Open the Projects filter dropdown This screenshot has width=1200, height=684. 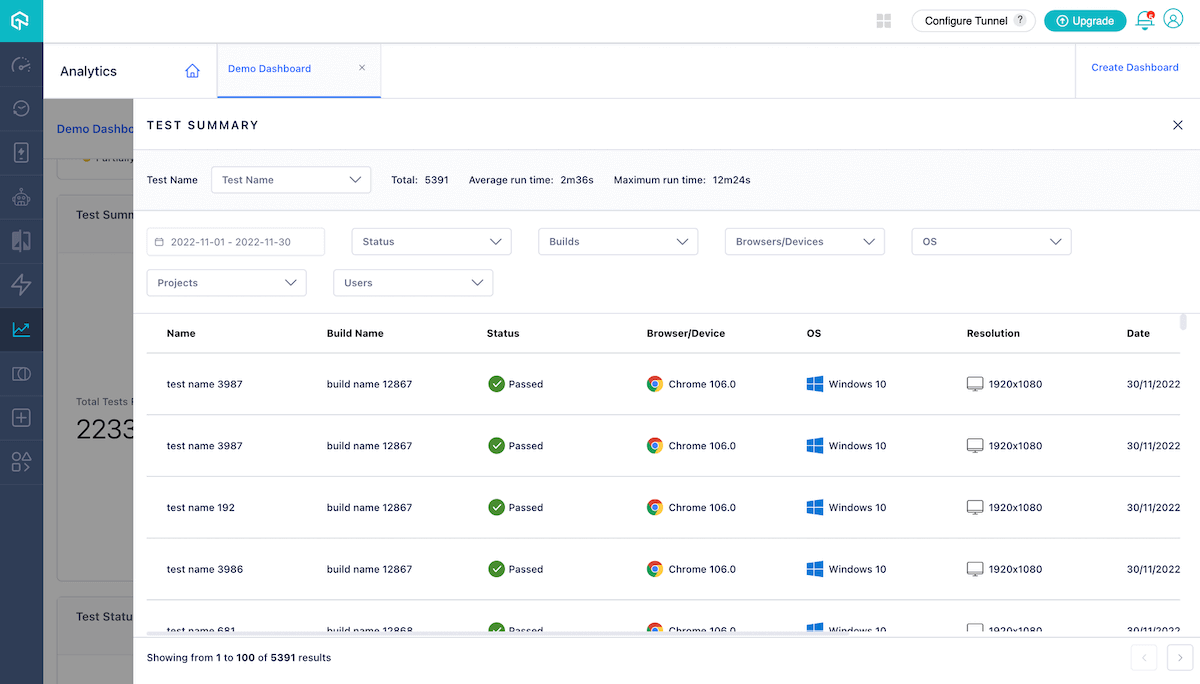click(226, 283)
